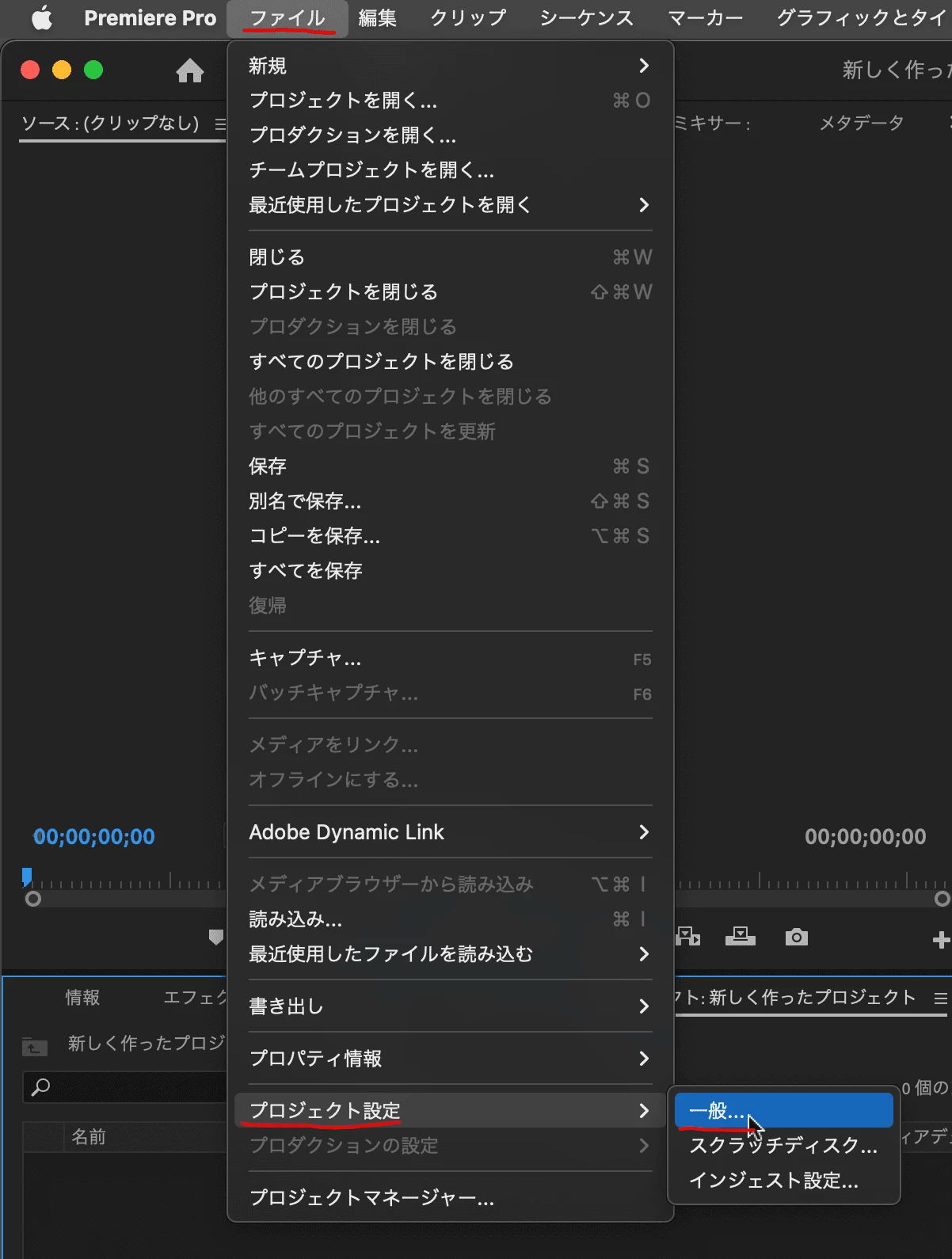This screenshot has height=1259, width=952.
Task: Choose すべてのプロジェクトを閉じる menu item
Action: (450, 362)
